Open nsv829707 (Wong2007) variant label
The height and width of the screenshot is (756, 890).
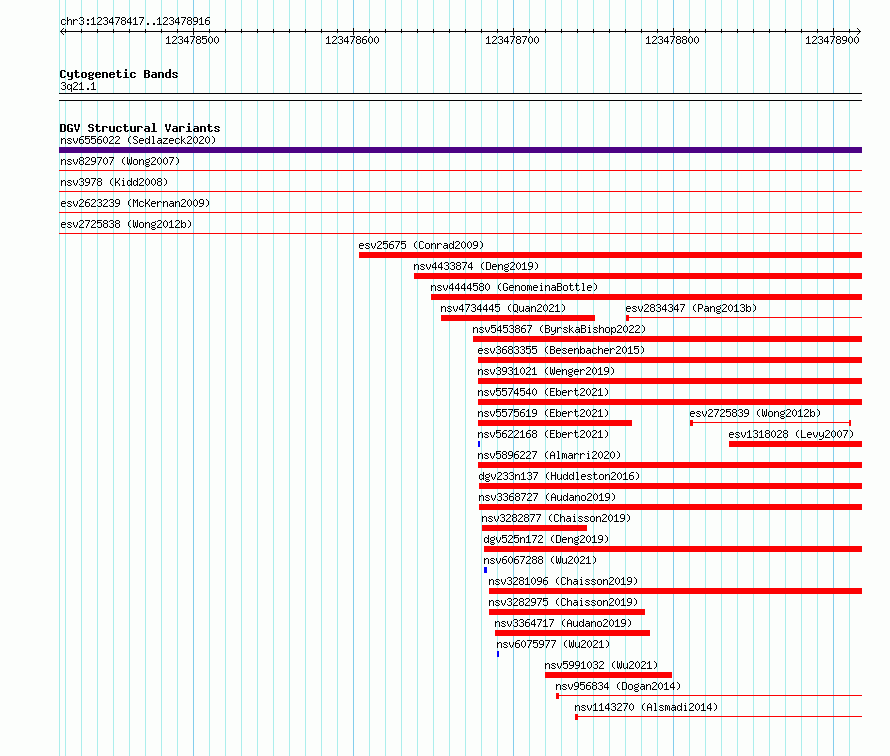120,161
